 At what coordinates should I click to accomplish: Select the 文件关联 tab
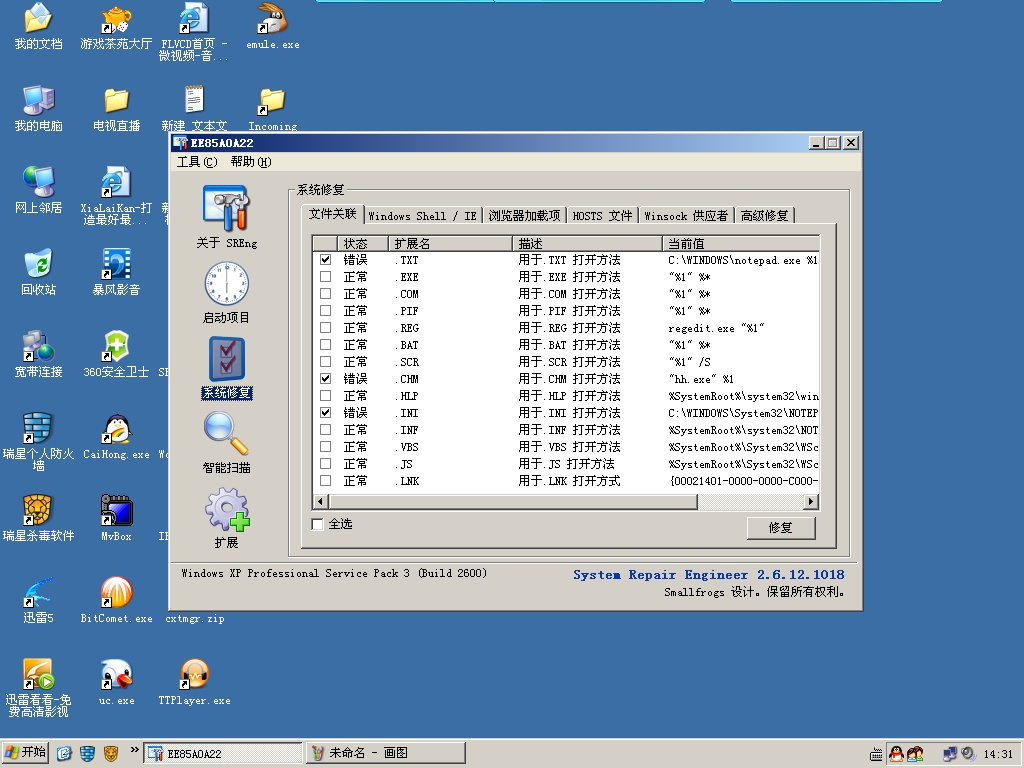click(332, 214)
